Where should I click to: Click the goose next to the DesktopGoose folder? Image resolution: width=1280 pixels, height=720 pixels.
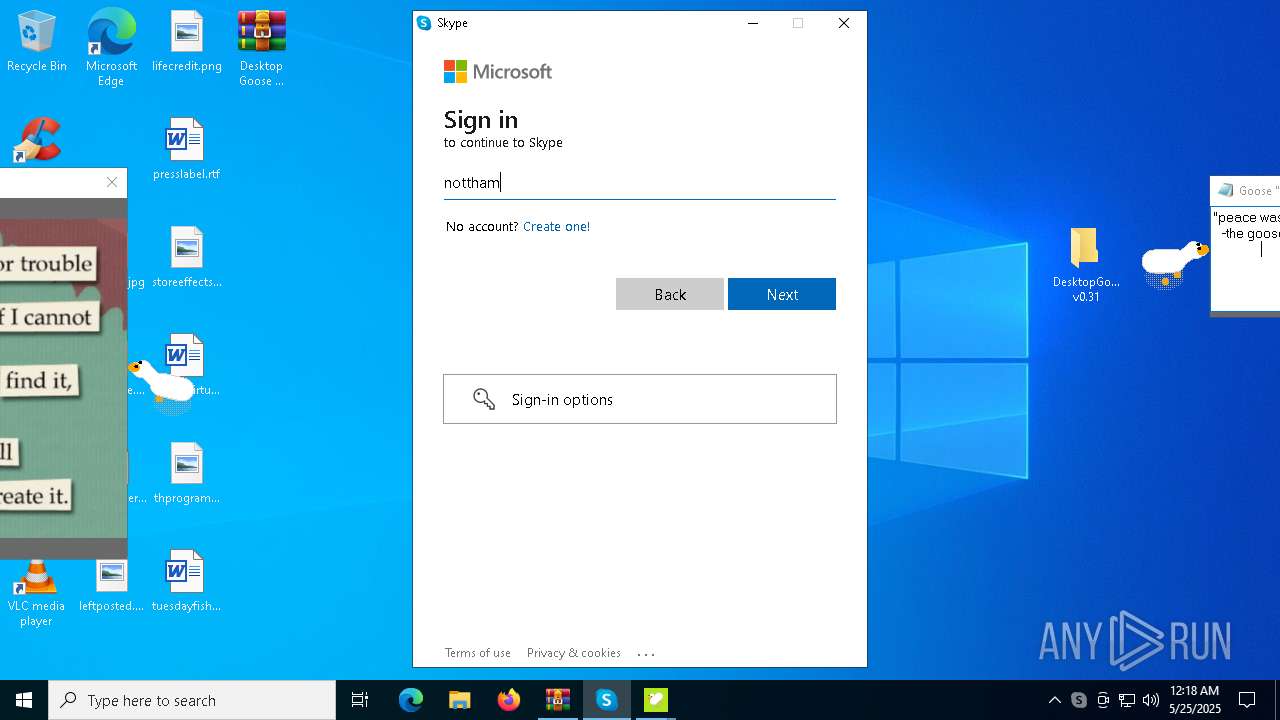[x=1174, y=262]
